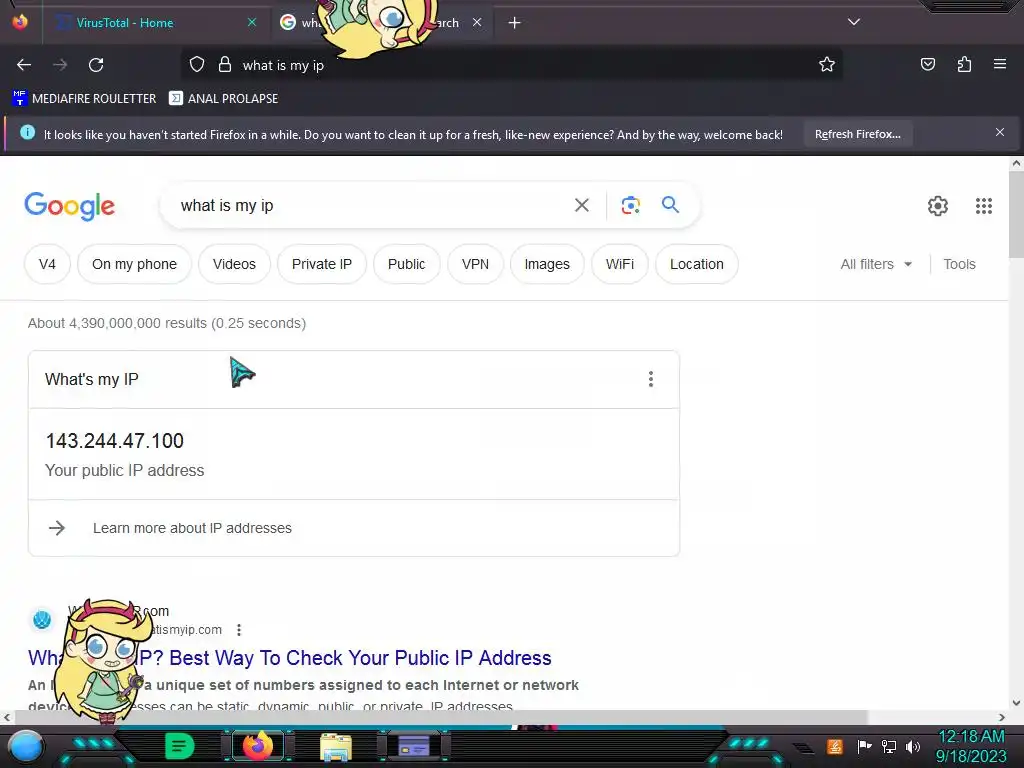Go back to the previous page

[x=24, y=65]
